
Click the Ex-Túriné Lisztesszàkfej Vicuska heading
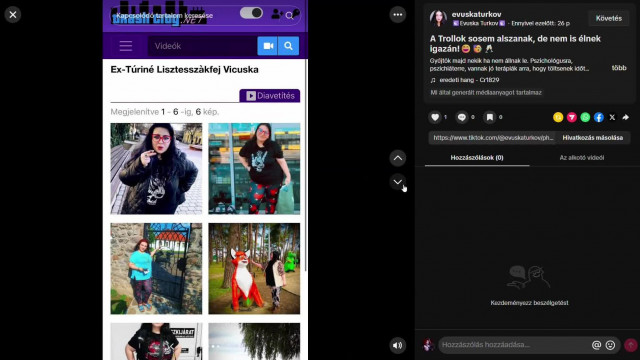point(184,69)
